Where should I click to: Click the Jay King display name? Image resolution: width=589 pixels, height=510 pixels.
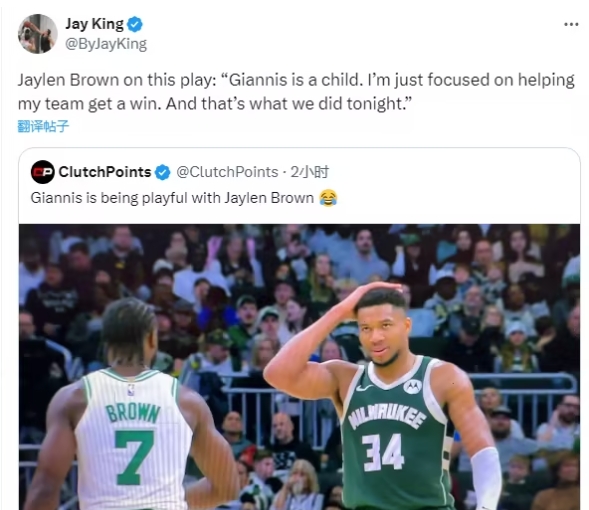tap(94, 24)
